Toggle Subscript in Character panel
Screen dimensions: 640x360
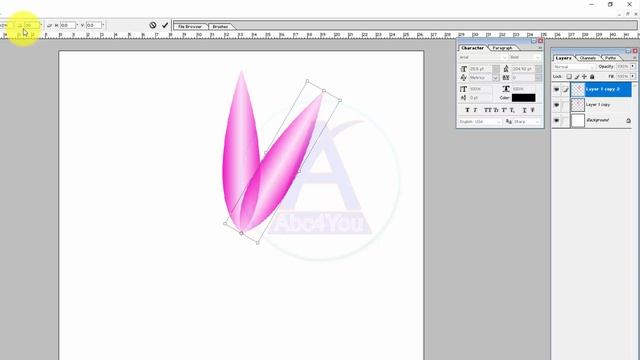tap(512, 110)
